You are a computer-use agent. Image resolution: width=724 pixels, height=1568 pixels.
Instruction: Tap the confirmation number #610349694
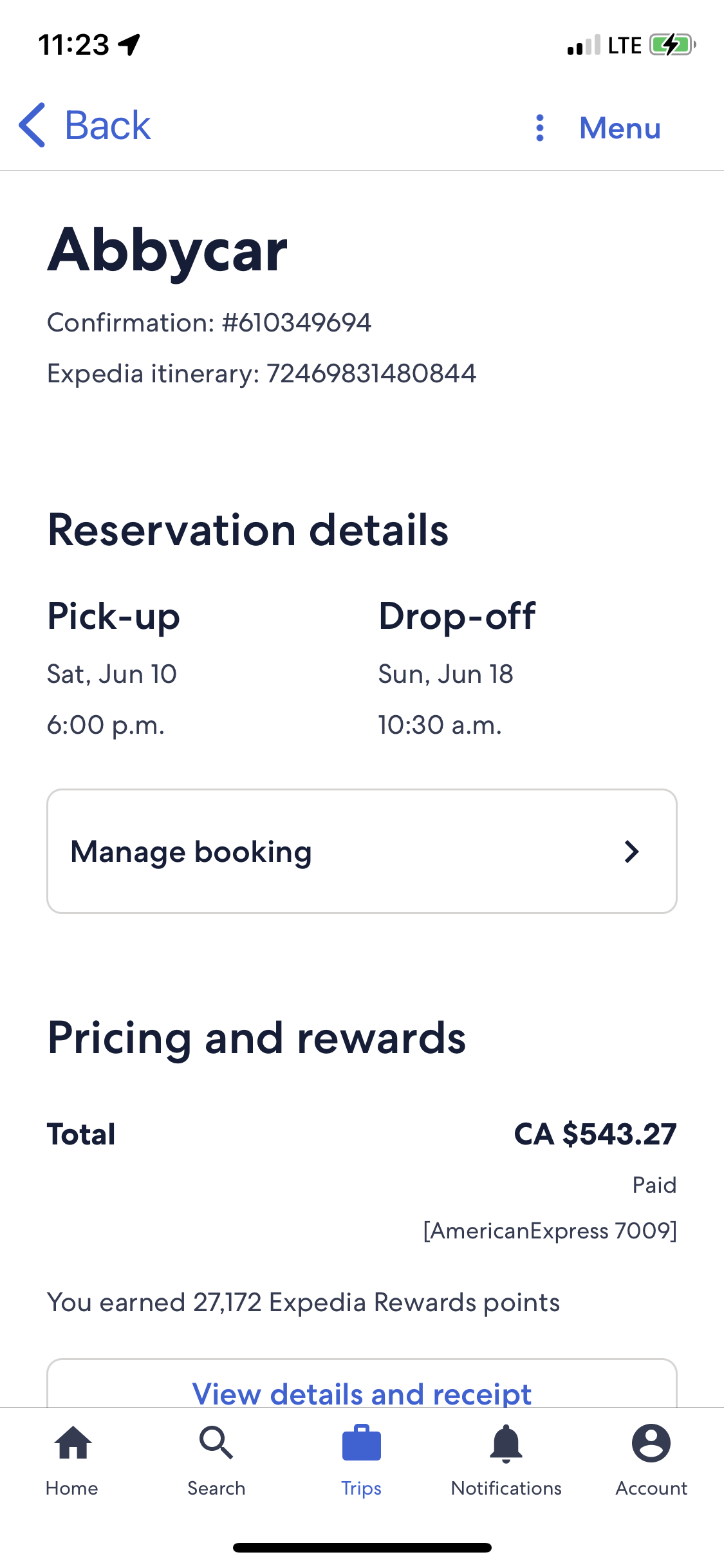(x=297, y=322)
